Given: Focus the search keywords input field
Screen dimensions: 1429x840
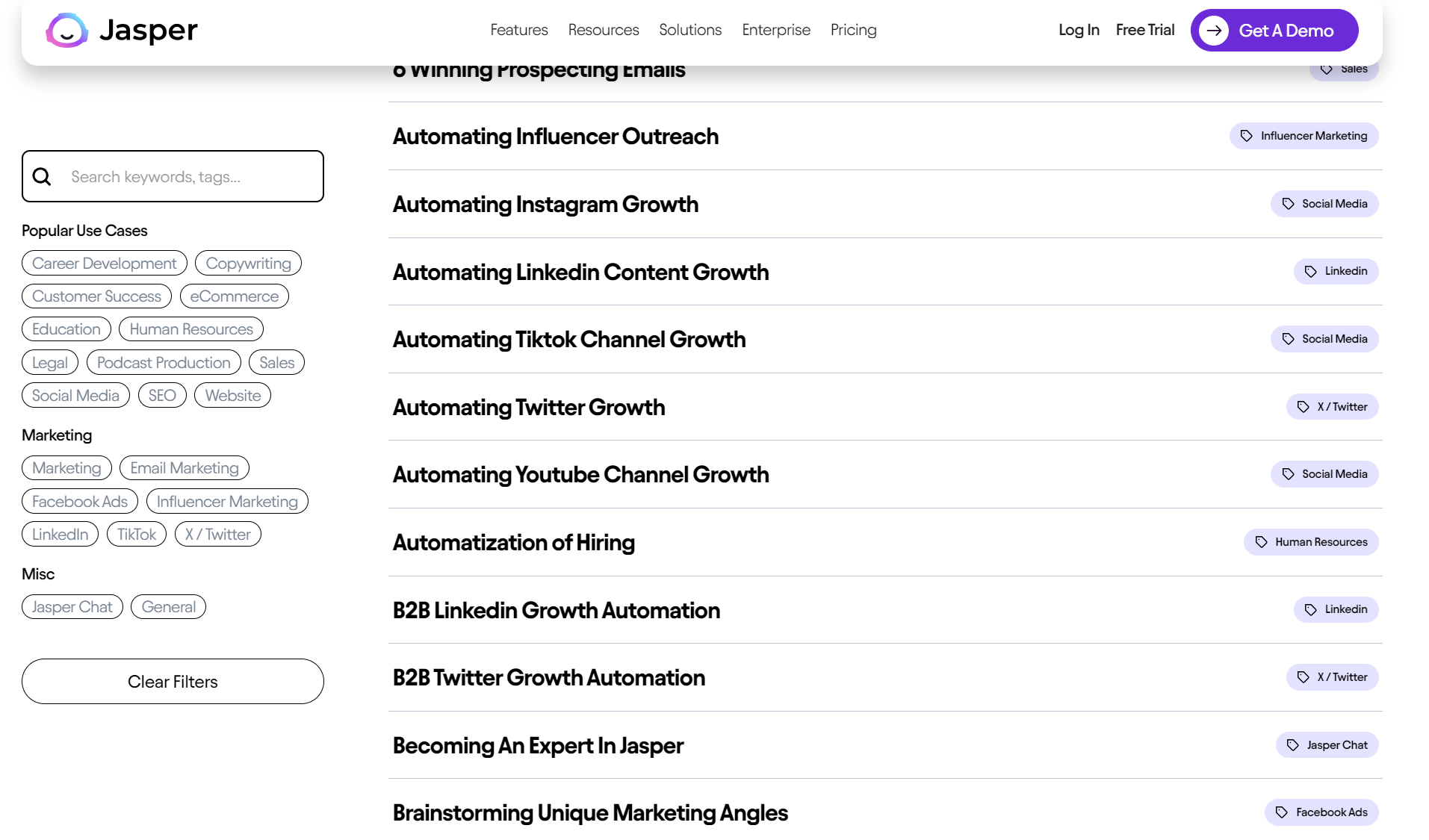Looking at the screenshot, I should pyautogui.click(x=190, y=177).
